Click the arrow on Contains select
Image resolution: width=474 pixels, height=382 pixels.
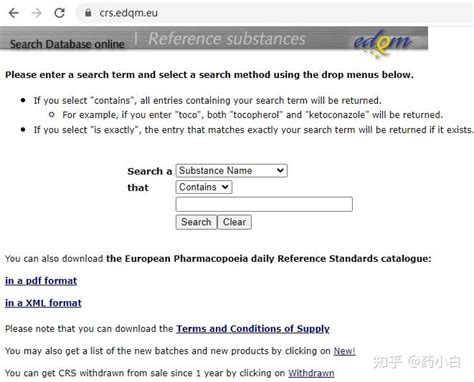(x=225, y=187)
